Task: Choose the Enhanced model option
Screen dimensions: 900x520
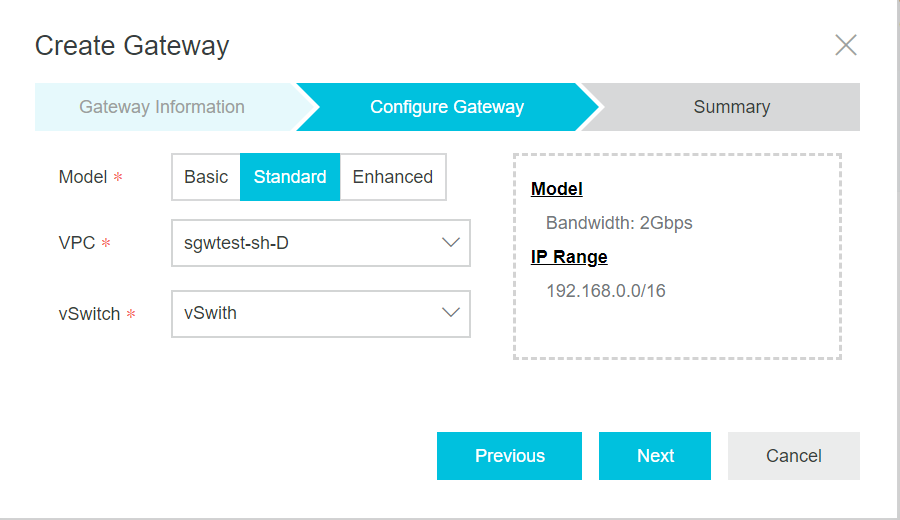Action: click(393, 177)
